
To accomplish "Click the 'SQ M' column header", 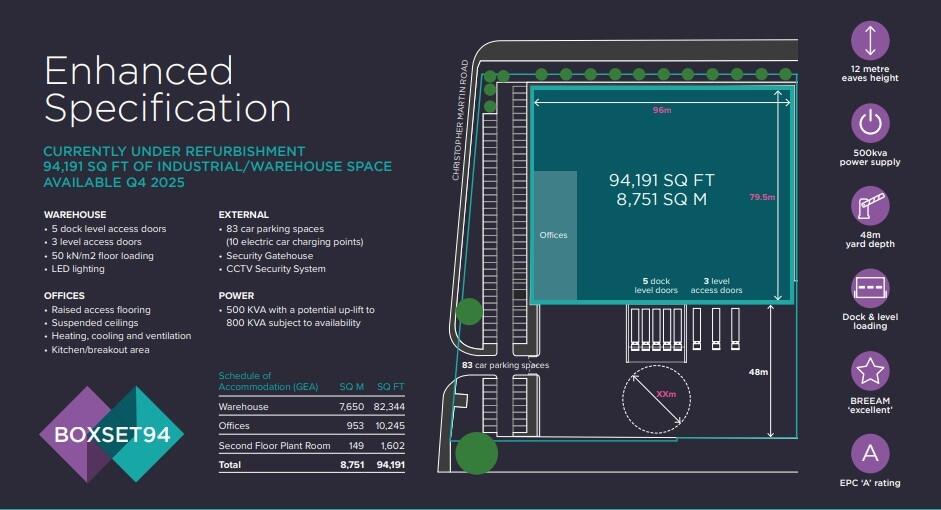I will click(x=352, y=387).
